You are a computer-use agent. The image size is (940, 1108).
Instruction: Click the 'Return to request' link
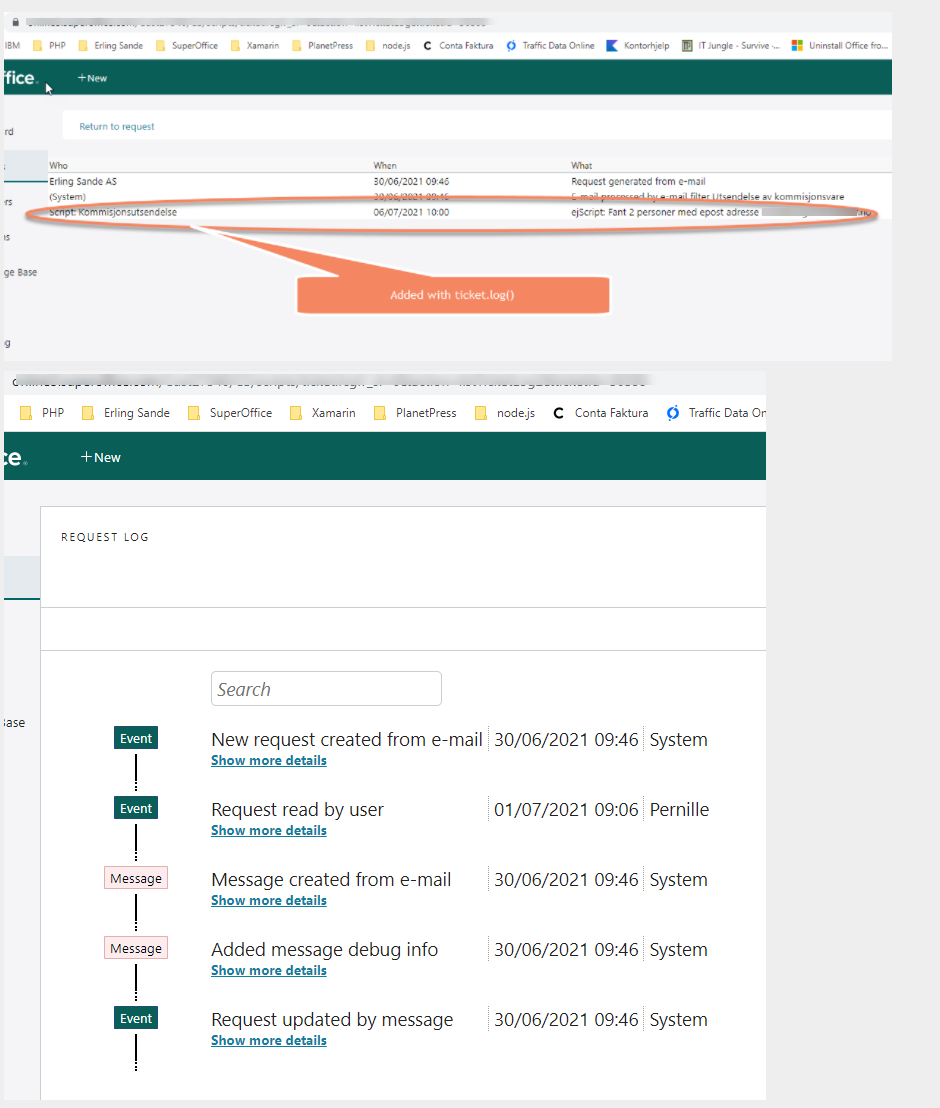point(117,127)
